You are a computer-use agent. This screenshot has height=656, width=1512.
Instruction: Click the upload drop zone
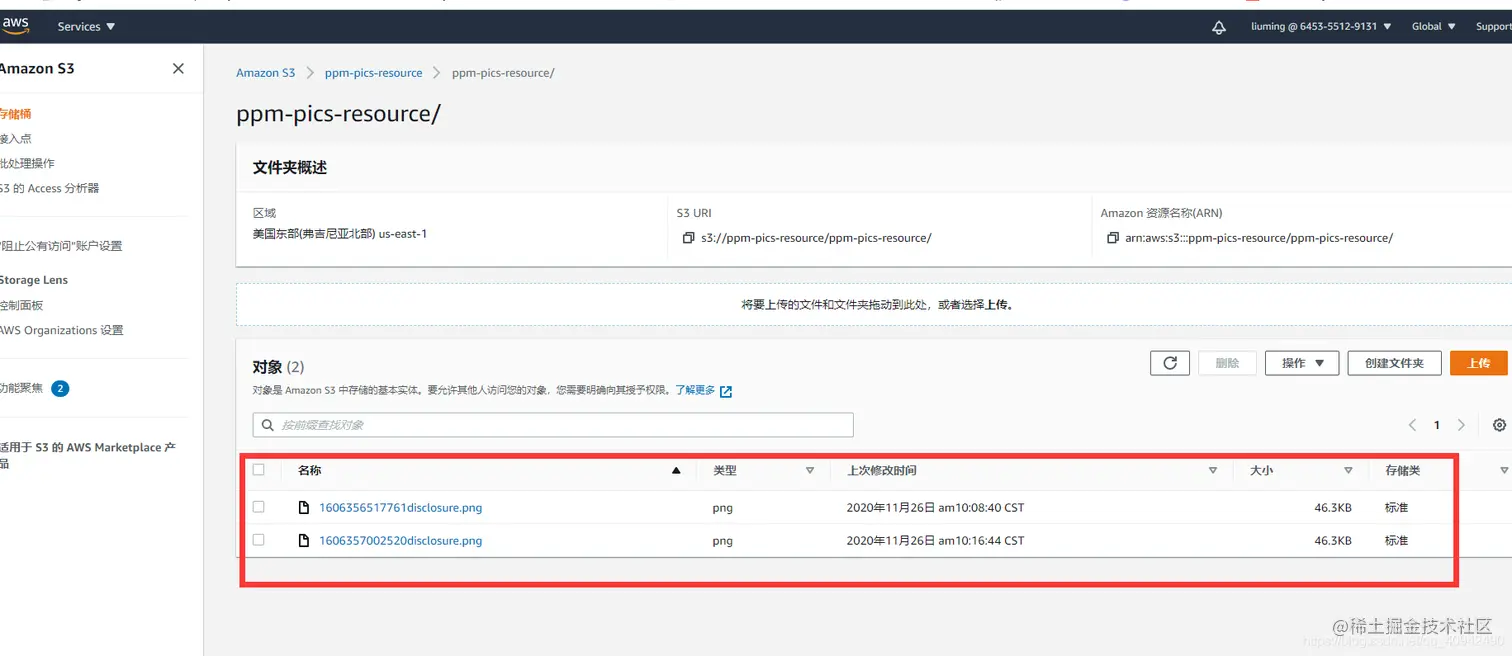(x=874, y=304)
